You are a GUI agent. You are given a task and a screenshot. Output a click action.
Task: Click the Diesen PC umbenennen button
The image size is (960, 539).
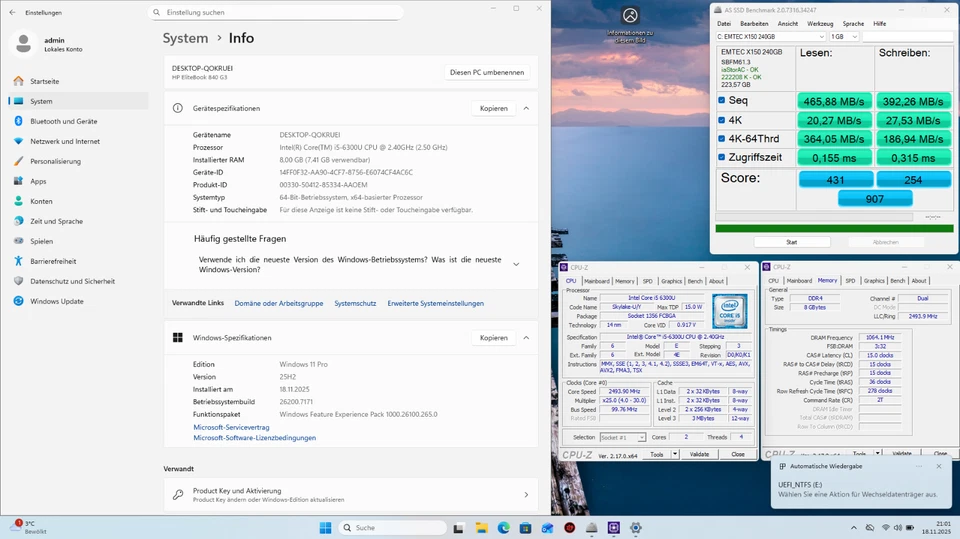tap(486, 73)
